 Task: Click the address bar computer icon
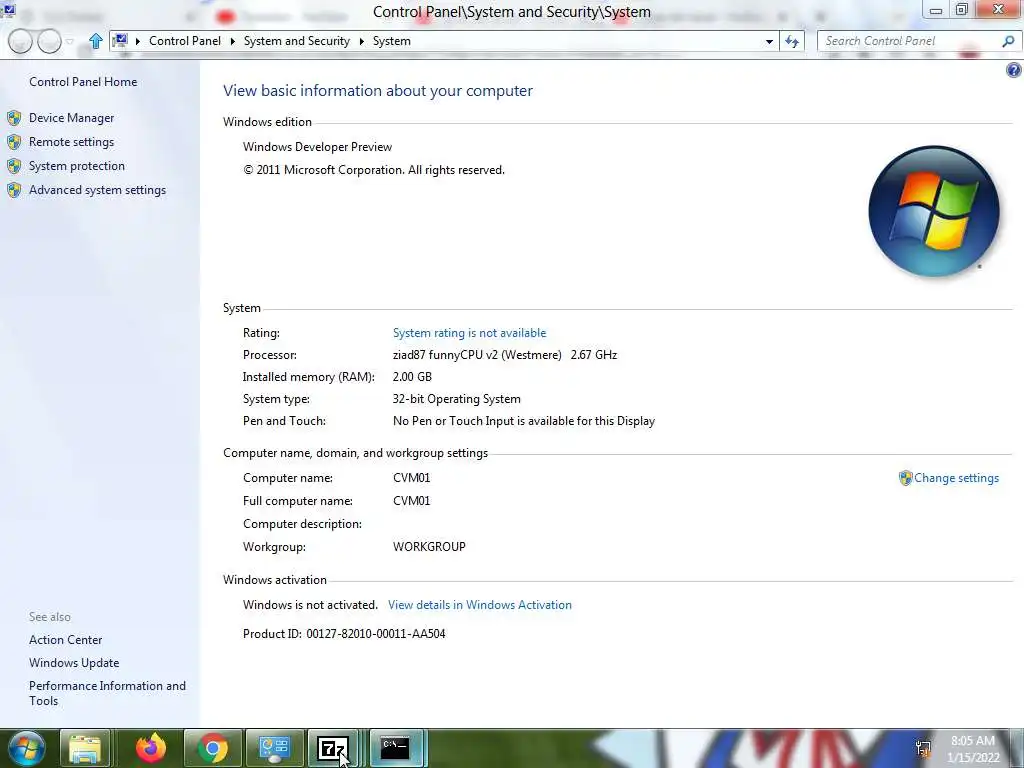(x=120, y=40)
